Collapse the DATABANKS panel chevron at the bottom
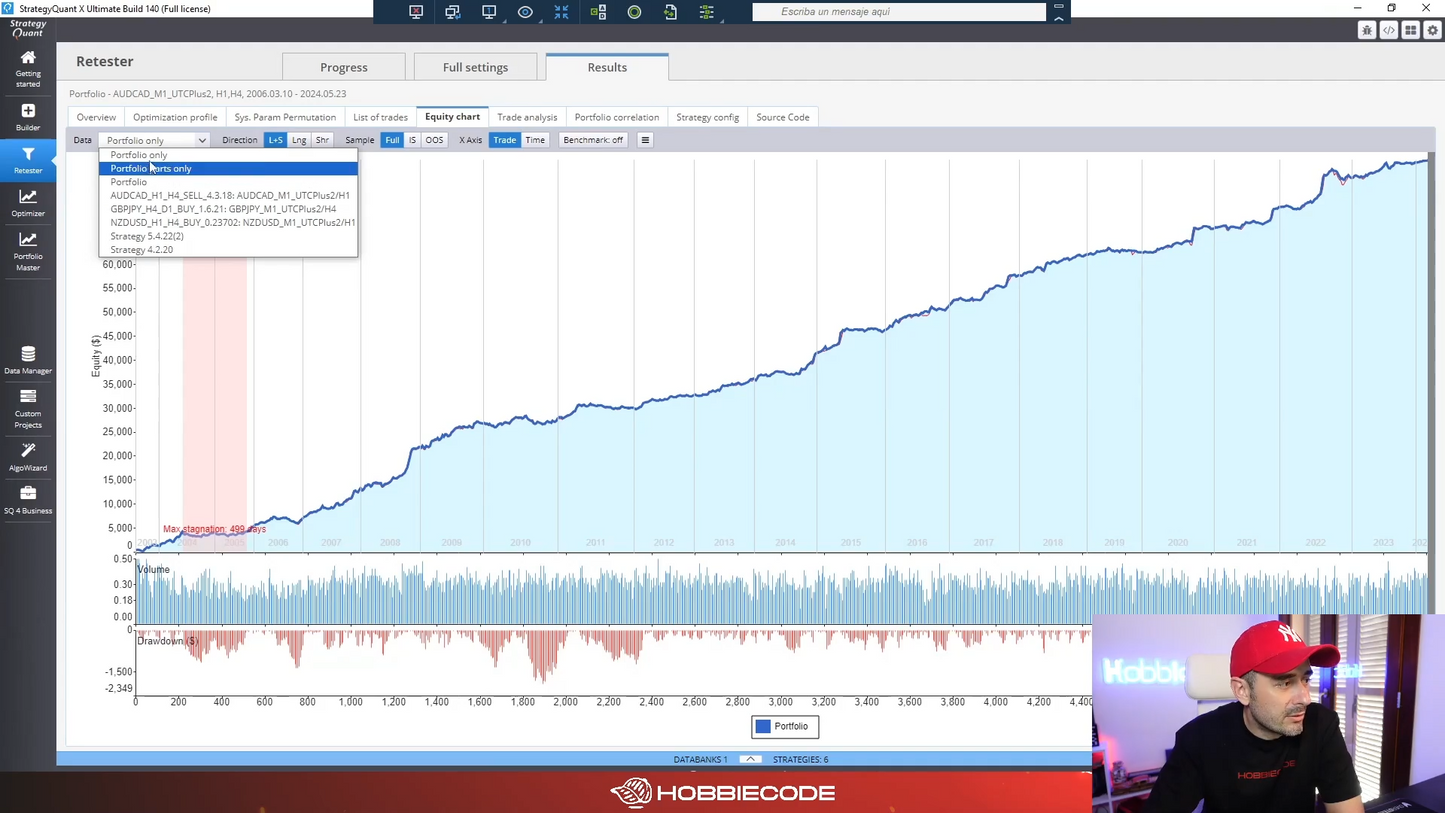This screenshot has height=813, width=1445. coord(749,759)
